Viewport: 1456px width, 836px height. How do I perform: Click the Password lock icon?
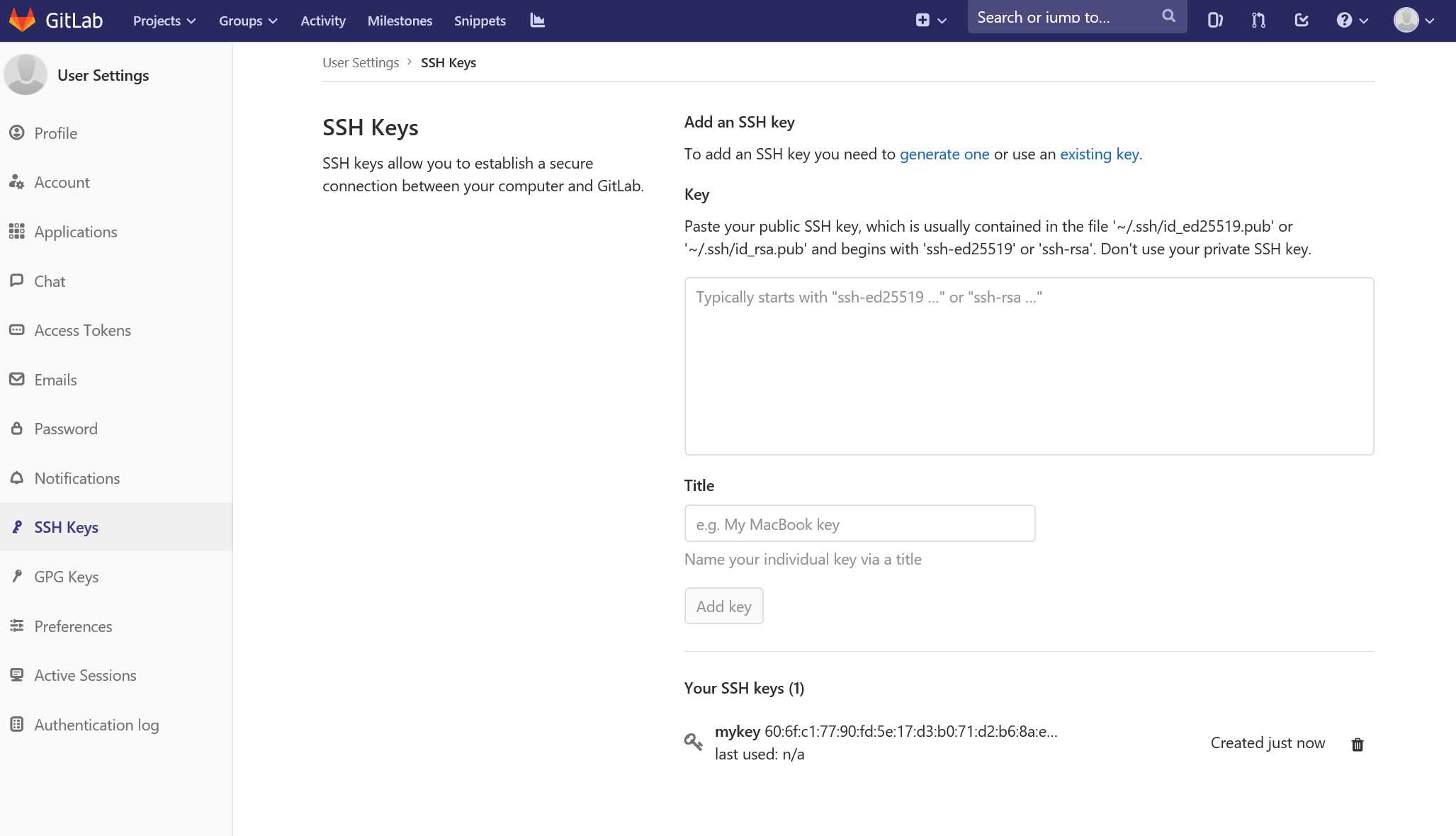pos(17,429)
